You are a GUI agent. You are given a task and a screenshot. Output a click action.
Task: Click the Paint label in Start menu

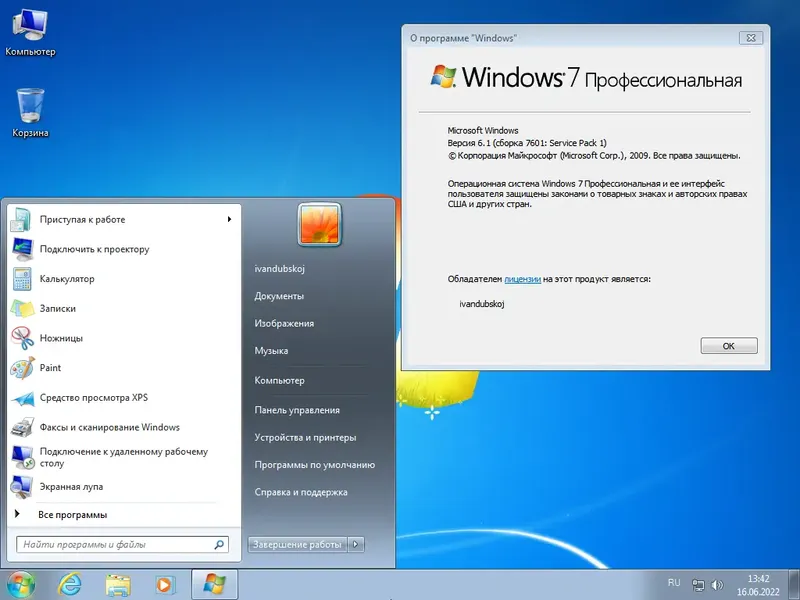tap(50, 368)
